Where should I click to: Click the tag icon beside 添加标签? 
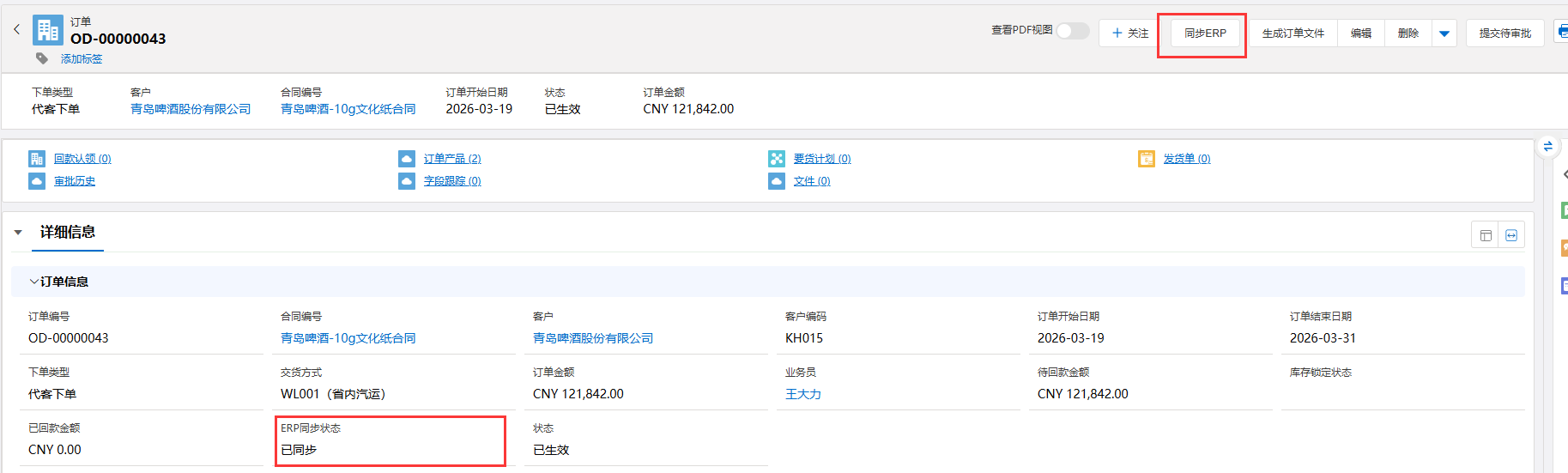coord(41,58)
